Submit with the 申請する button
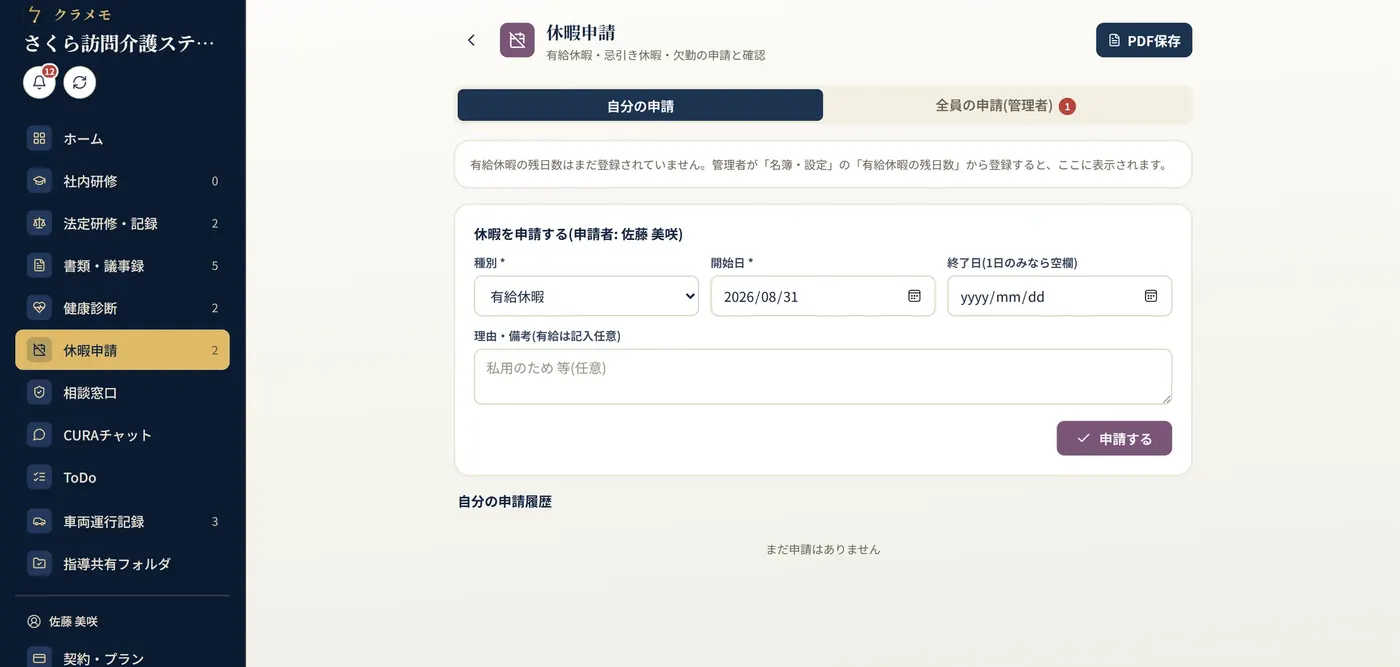 point(1114,438)
